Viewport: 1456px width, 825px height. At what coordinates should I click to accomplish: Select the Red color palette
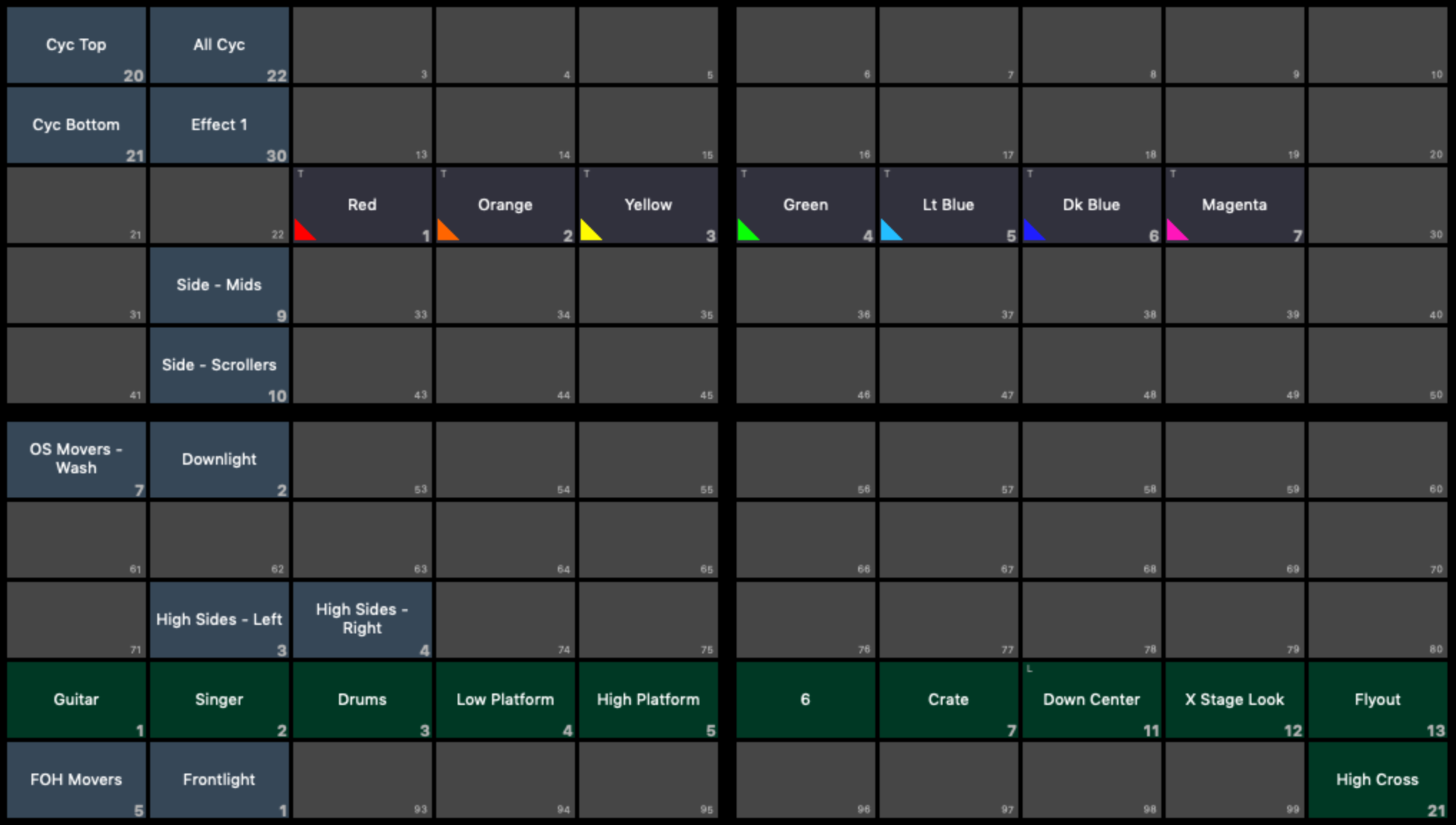point(362,205)
